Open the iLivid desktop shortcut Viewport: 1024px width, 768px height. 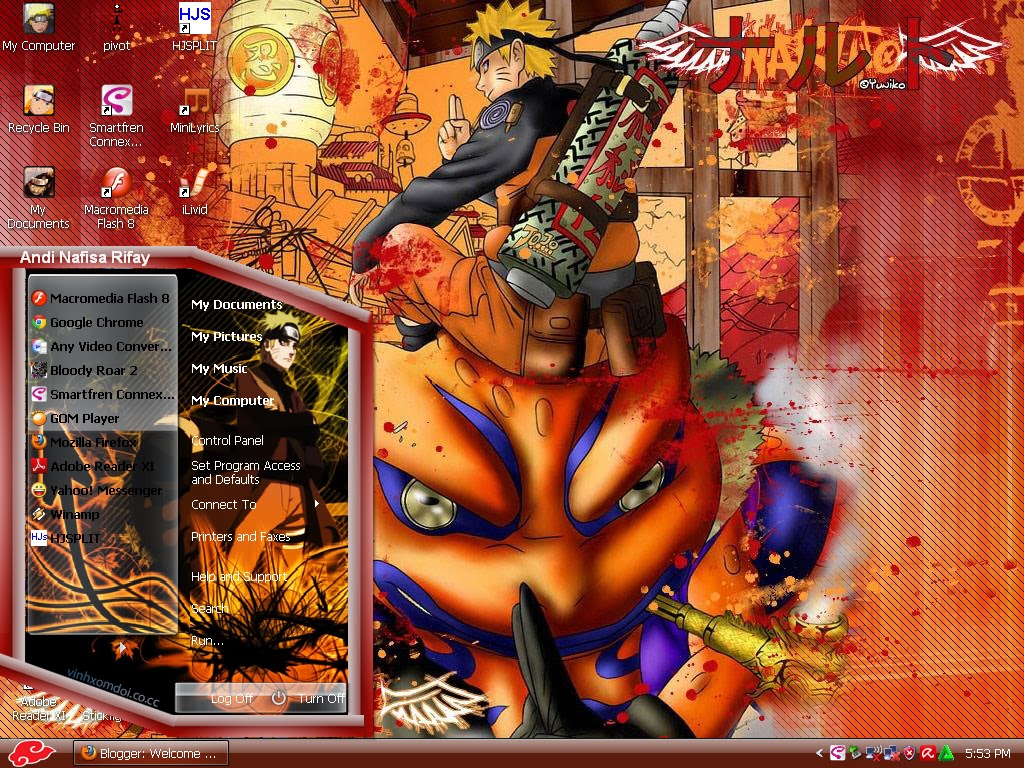(194, 191)
